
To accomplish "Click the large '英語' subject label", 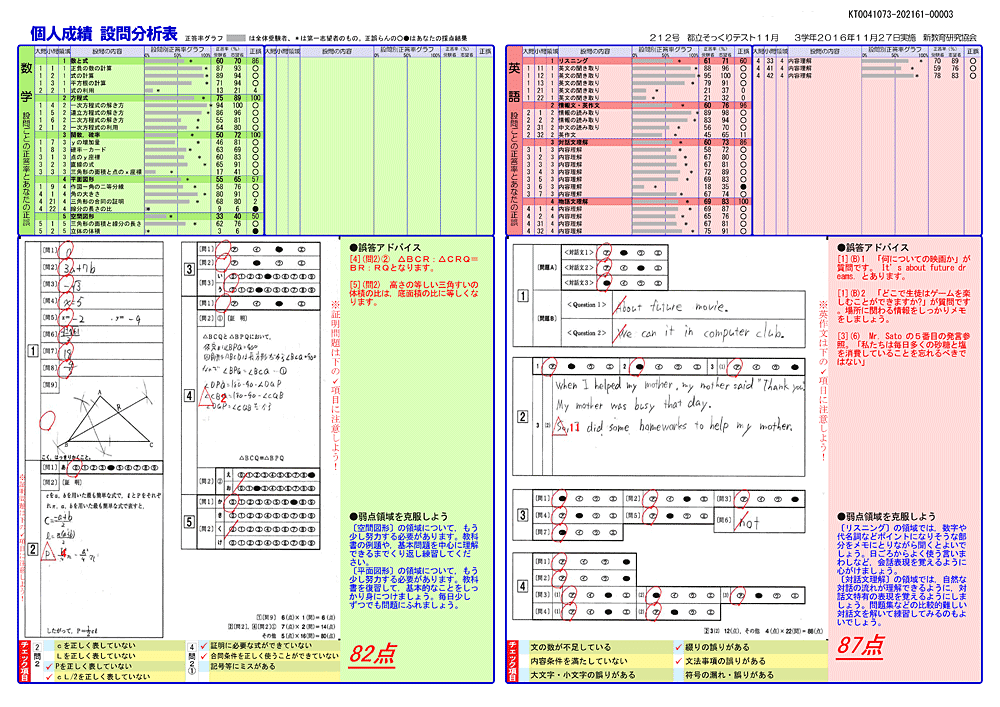I will coord(515,82).
